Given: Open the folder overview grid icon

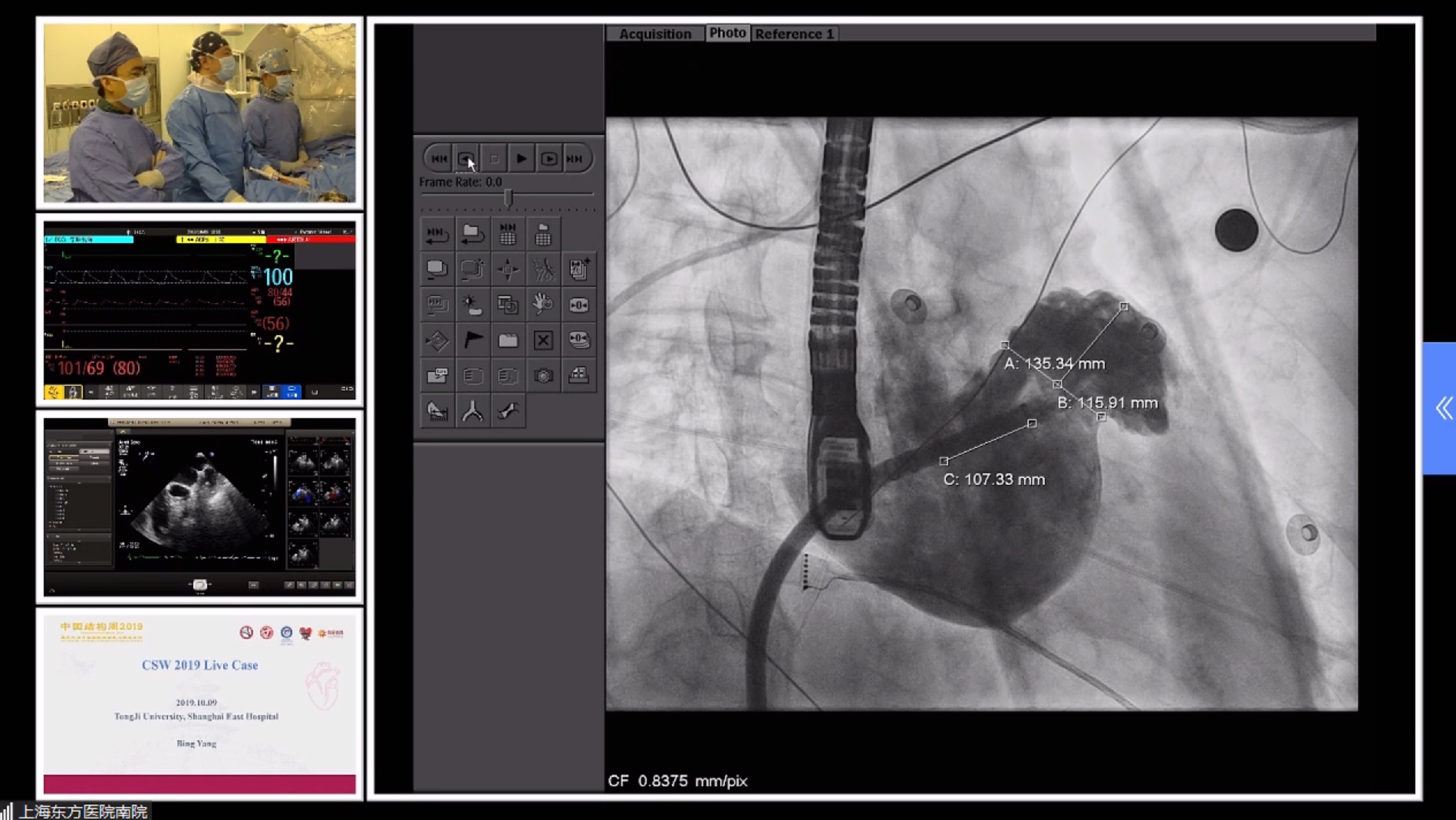Looking at the screenshot, I should click(543, 234).
